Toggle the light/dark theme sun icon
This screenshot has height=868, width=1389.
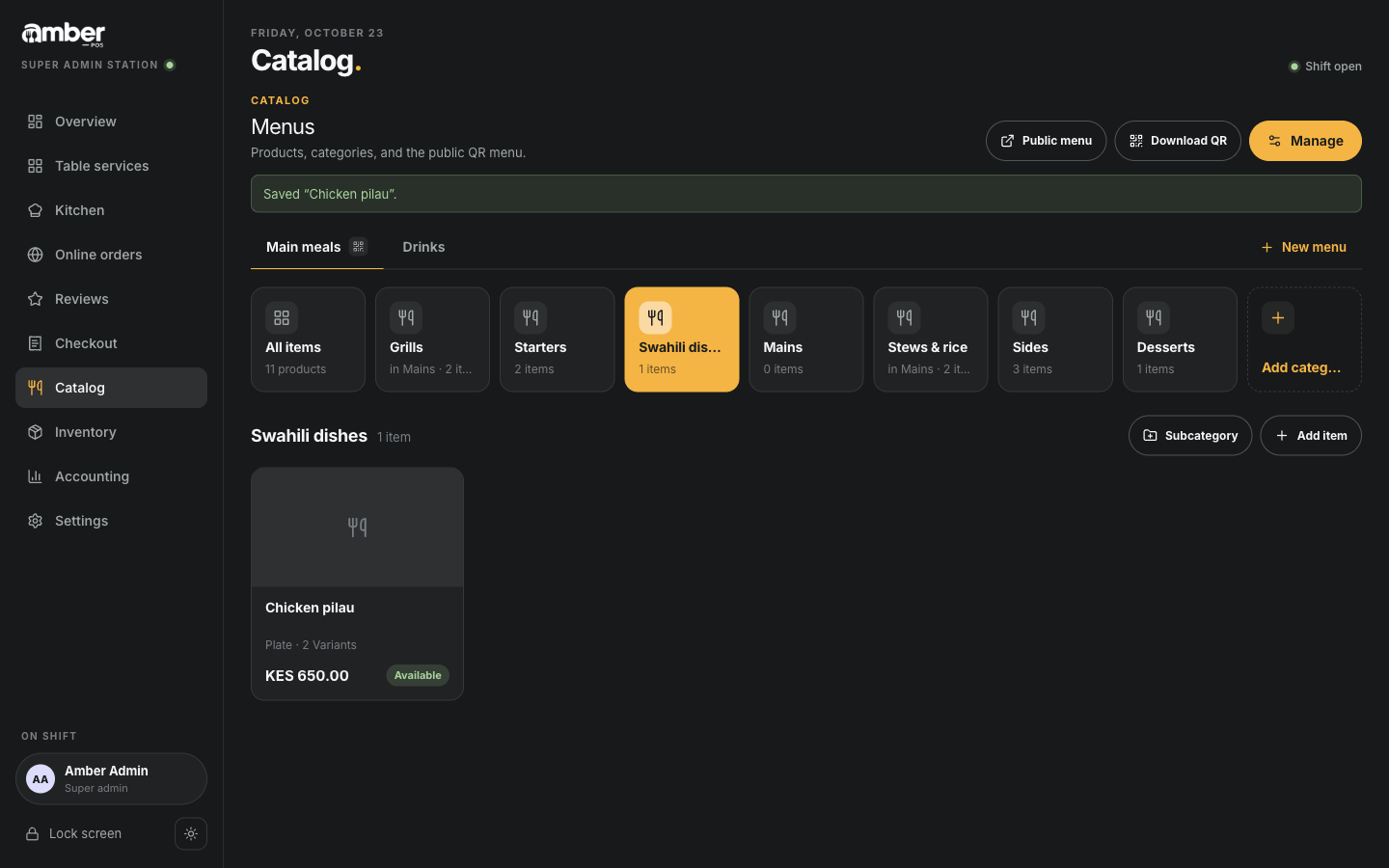click(191, 833)
